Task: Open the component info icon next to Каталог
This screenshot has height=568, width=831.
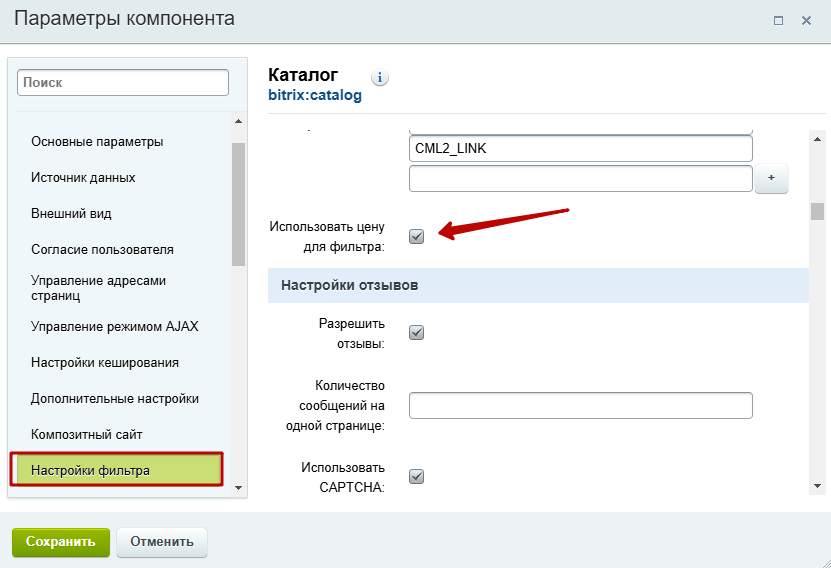Action: click(379, 77)
